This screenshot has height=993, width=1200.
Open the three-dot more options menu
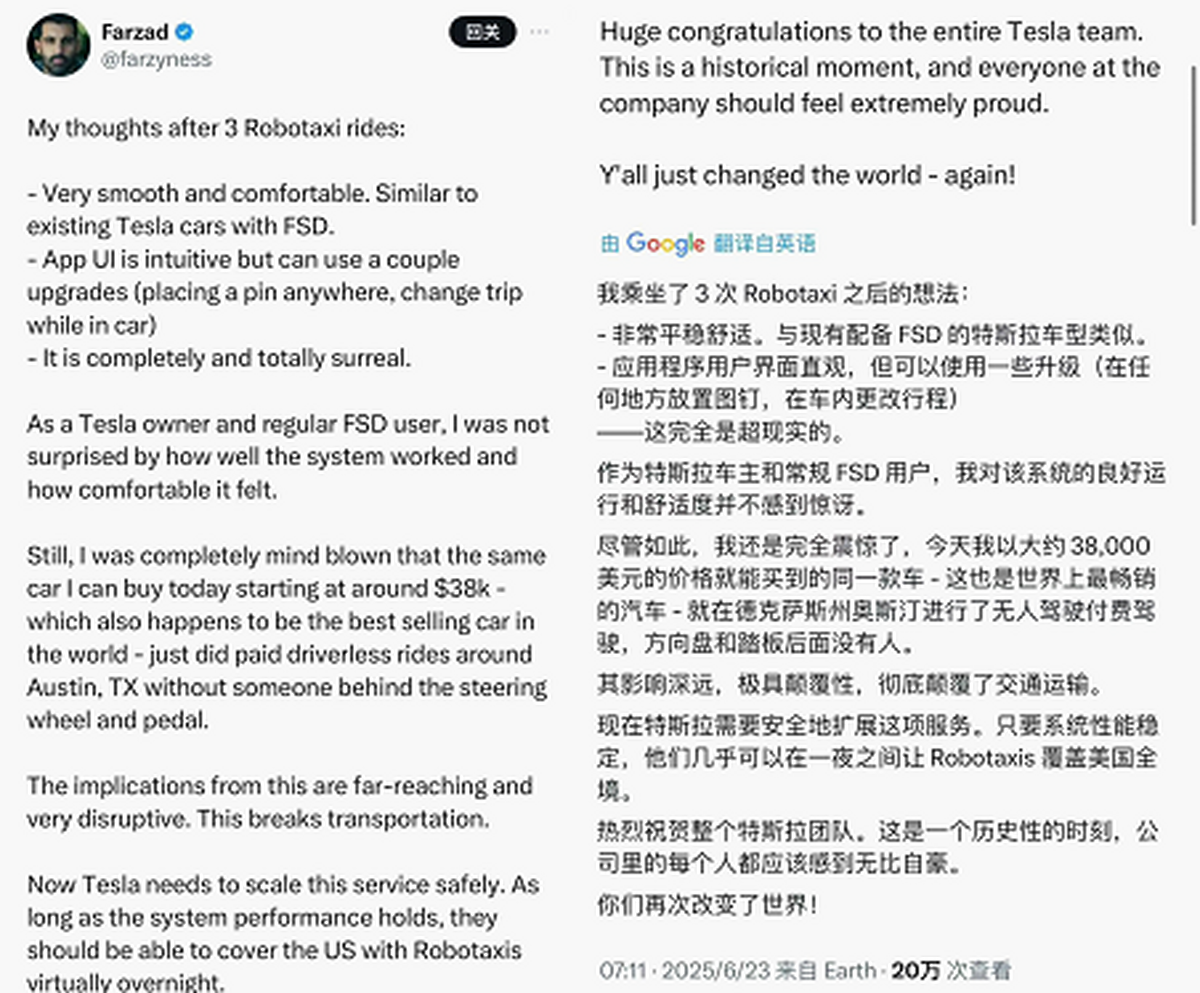(x=539, y=32)
